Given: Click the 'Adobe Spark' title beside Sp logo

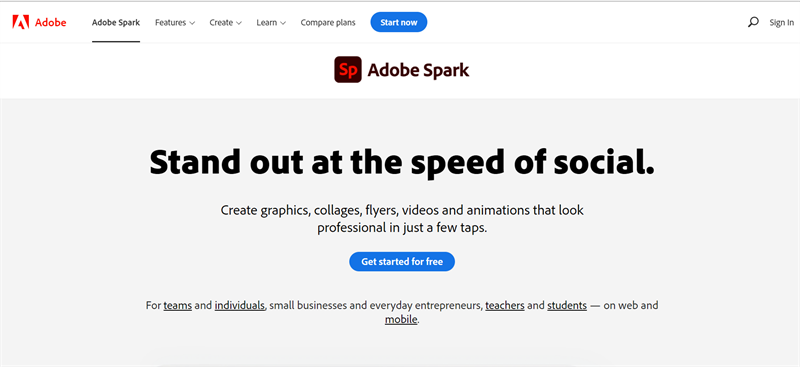Looking at the screenshot, I should (418, 70).
